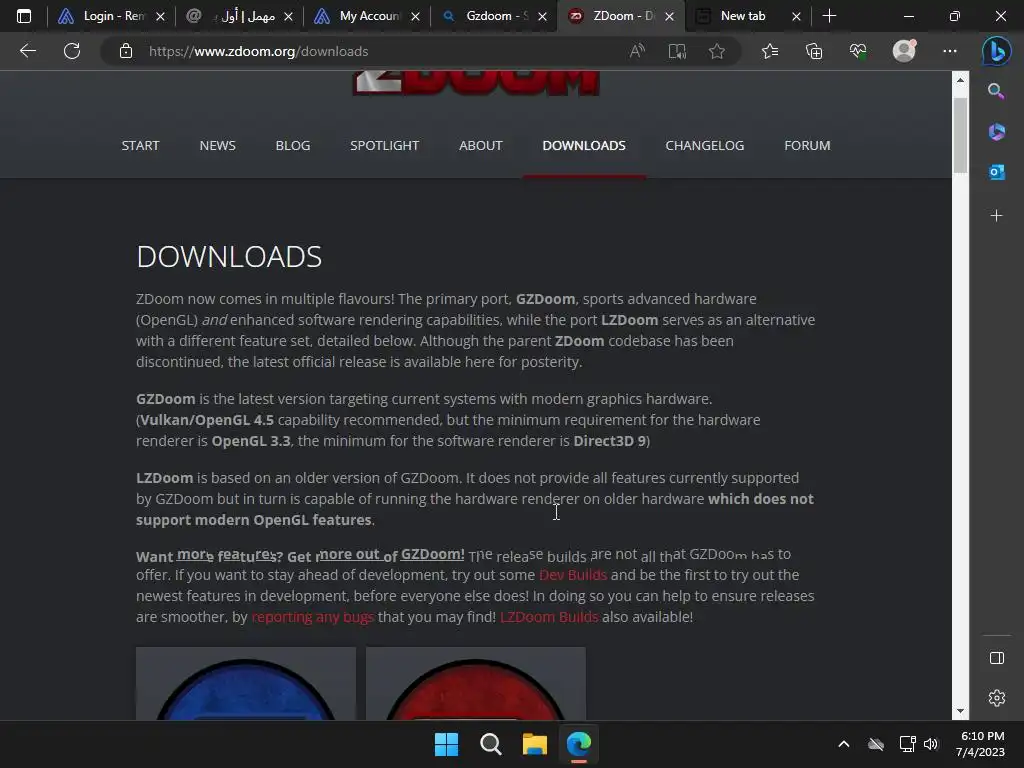The height and width of the screenshot is (768, 1024).
Task: Close the New tab tab
Action: coord(796,16)
